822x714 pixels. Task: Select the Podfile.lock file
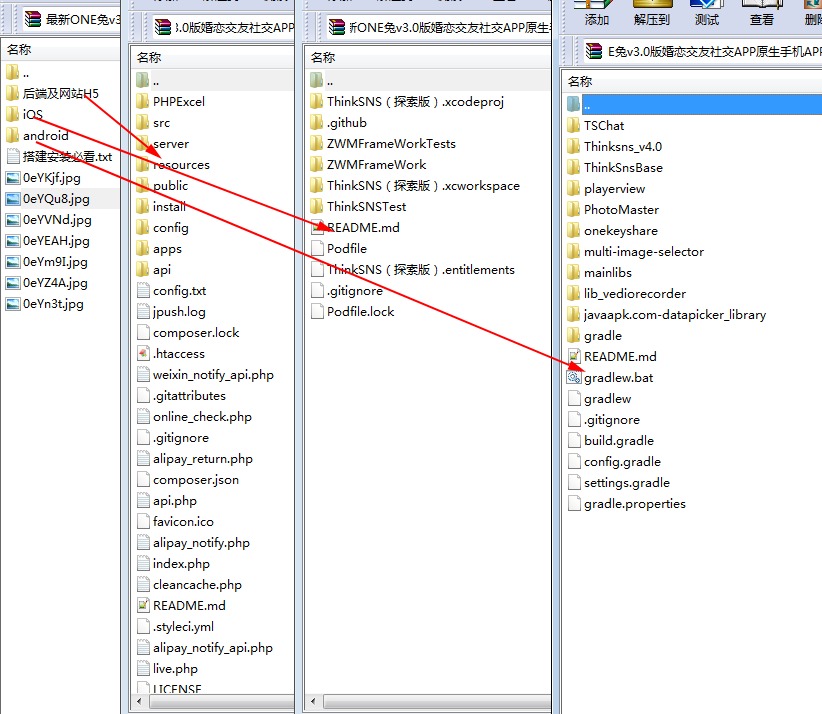click(360, 312)
